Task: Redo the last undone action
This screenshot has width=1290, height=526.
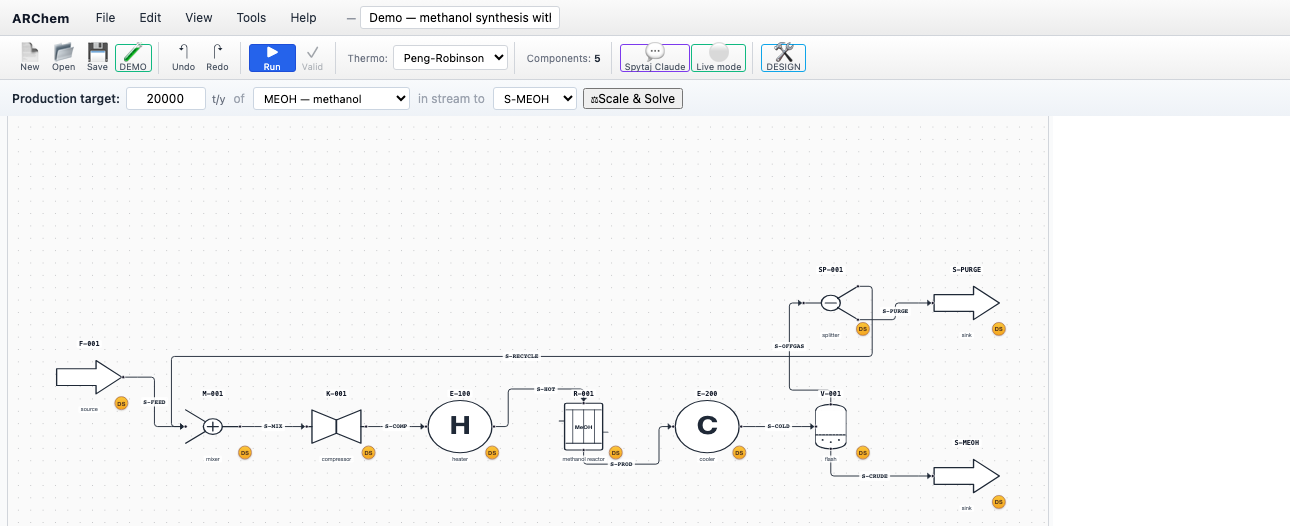Action: tap(217, 58)
